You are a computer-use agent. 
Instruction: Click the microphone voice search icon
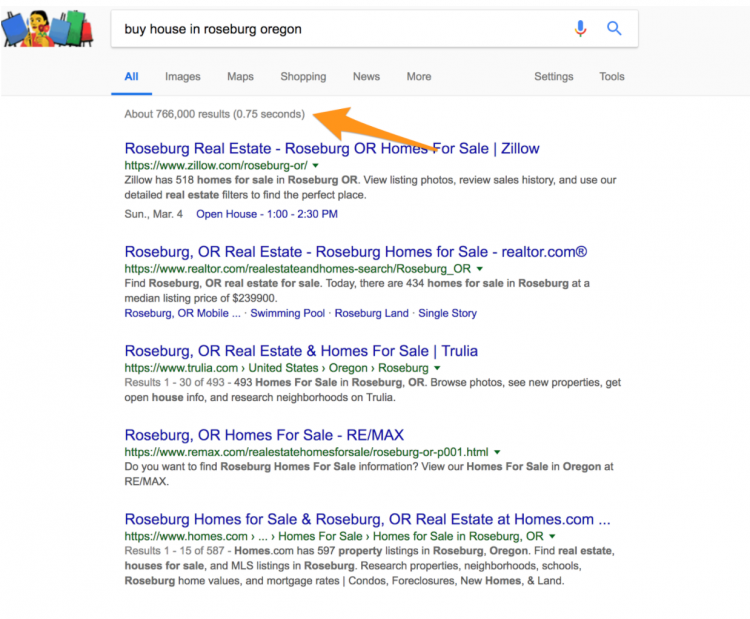(x=580, y=29)
